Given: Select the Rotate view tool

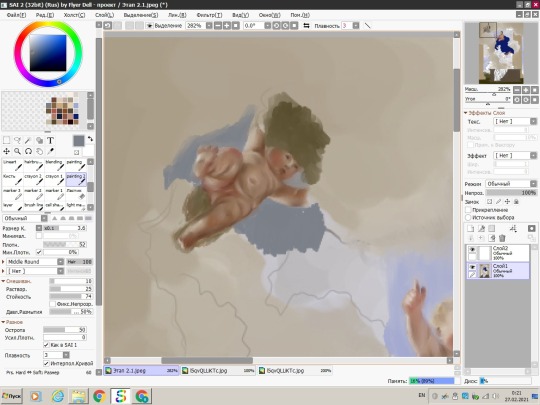Looking at the screenshot, I should click(28, 151).
